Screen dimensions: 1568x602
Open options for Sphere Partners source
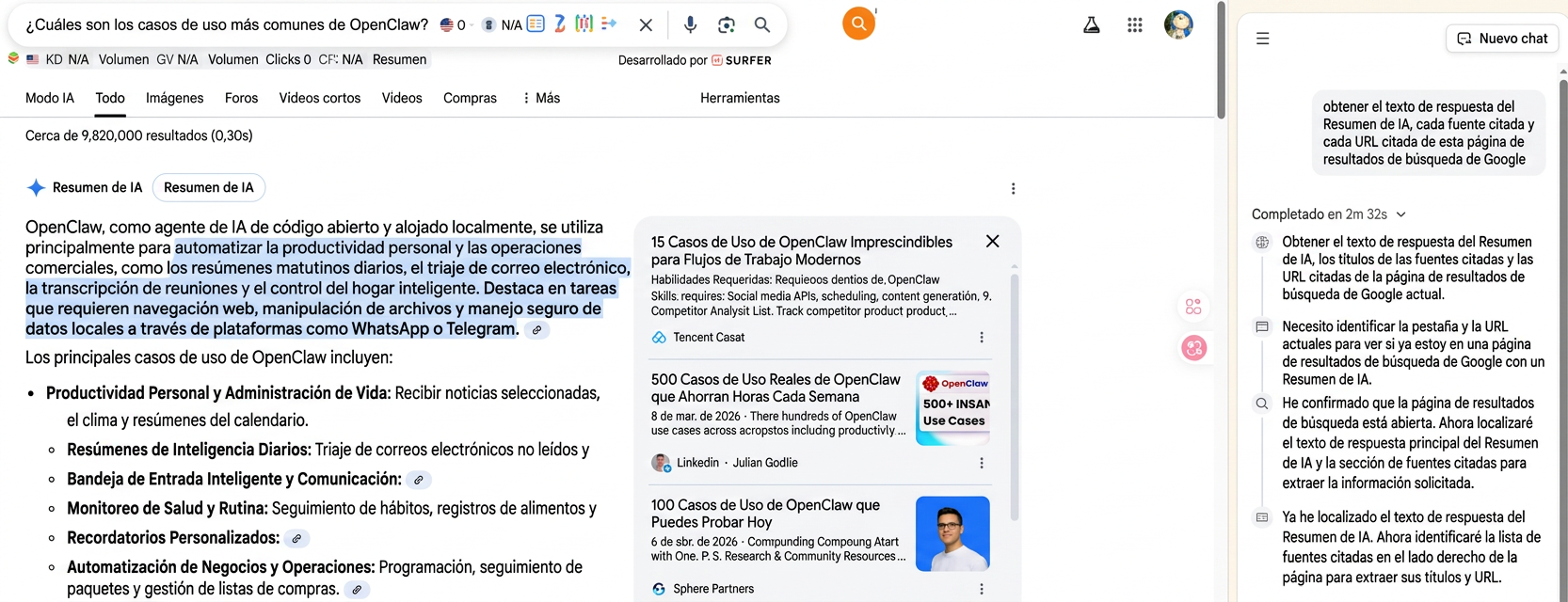[982, 589]
